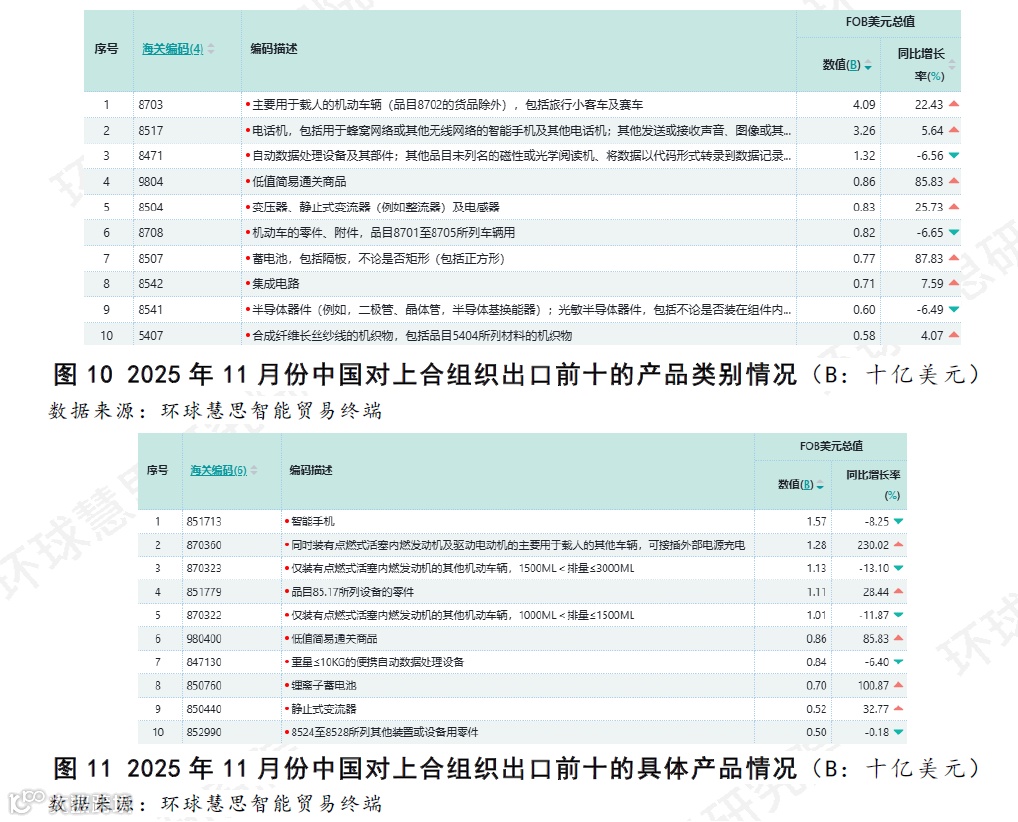Image resolution: width=1018 pixels, height=822 pixels.
Task: Click red up arrow in 8504 row
Action: [x=954, y=206]
